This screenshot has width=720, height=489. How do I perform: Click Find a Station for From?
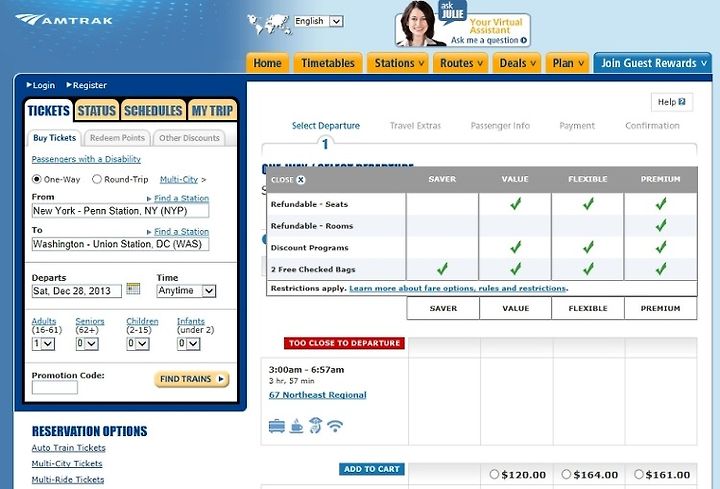181,198
